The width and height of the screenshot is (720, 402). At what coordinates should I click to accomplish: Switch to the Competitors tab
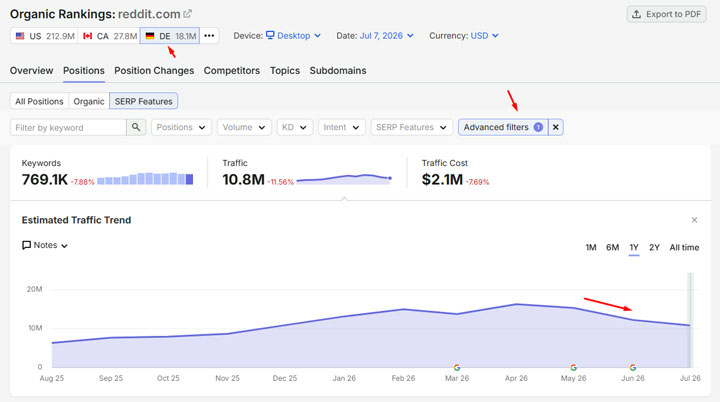[232, 71]
